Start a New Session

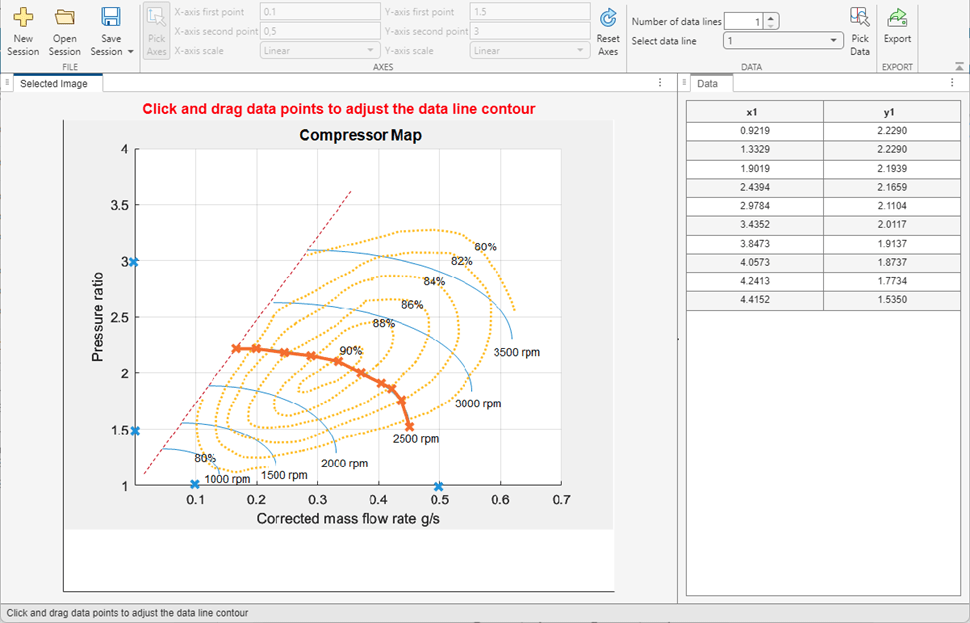23,30
